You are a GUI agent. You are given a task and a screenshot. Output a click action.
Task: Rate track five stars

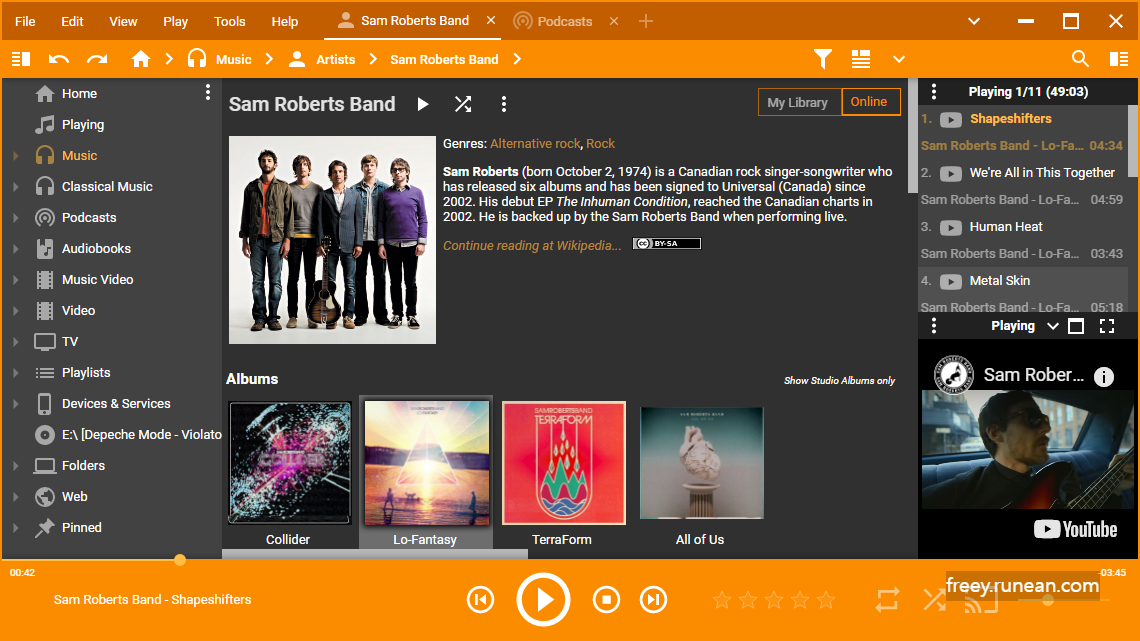pyautogui.click(x=826, y=600)
